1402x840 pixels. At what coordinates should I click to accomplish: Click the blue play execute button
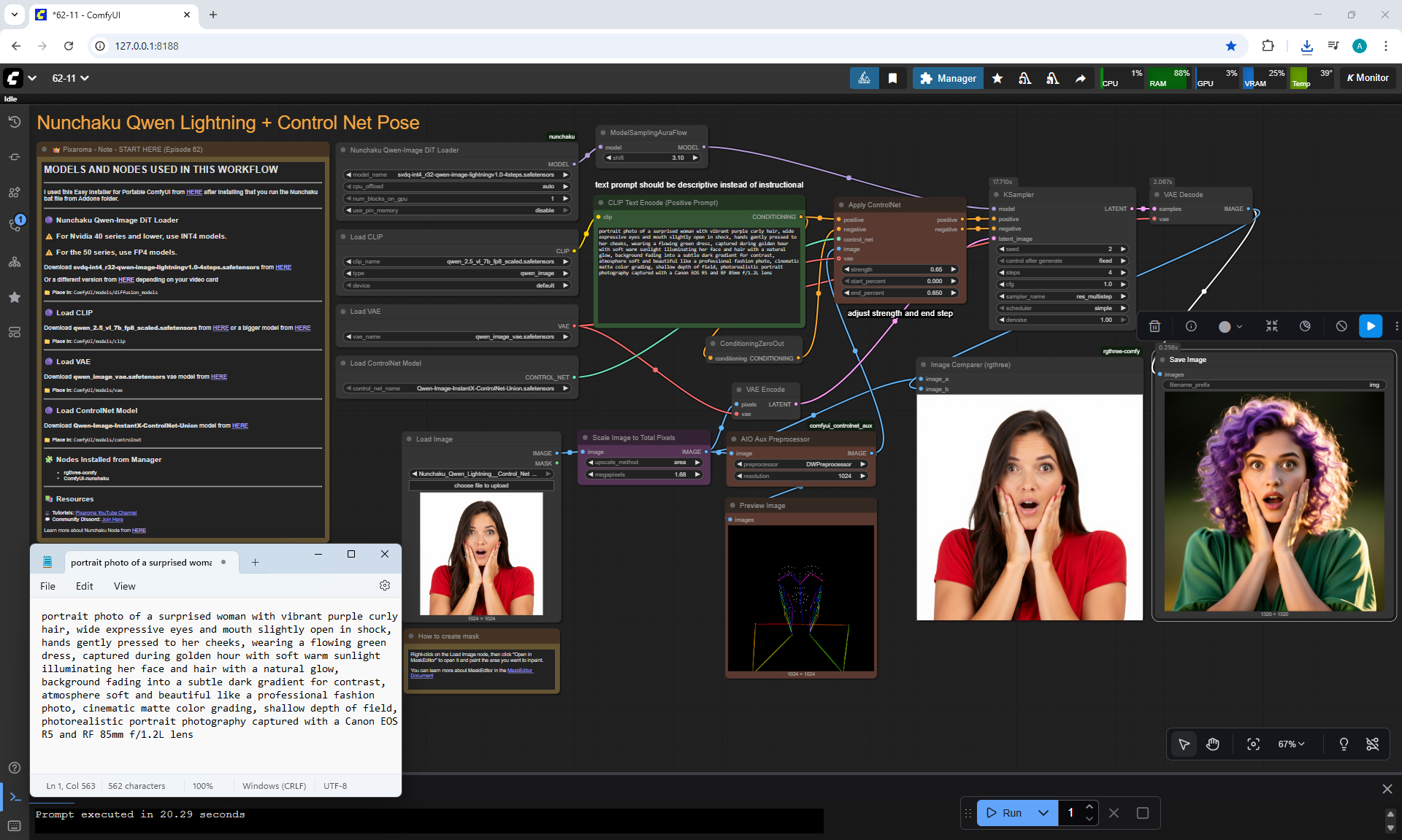coord(1371,326)
